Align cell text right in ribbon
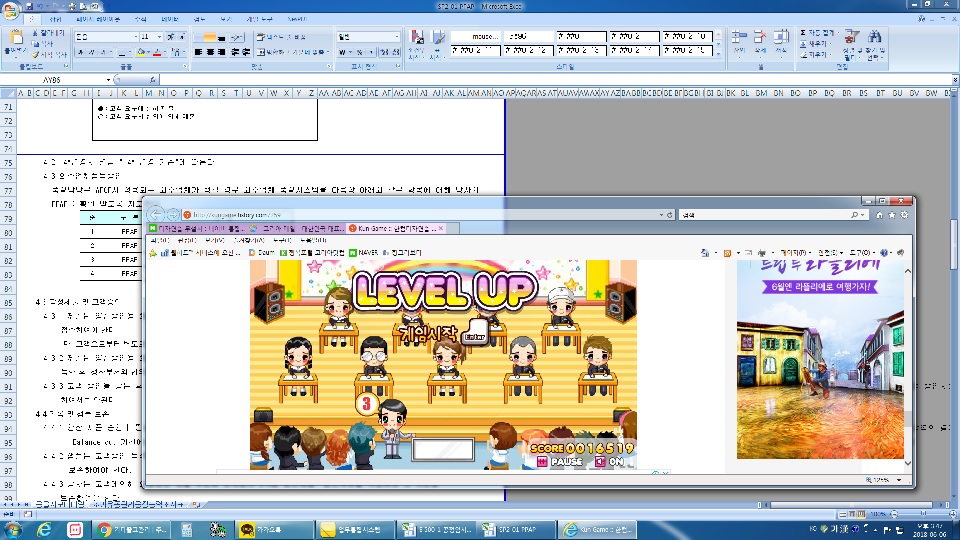This screenshot has height=540, width=960. tap(222, 52)
